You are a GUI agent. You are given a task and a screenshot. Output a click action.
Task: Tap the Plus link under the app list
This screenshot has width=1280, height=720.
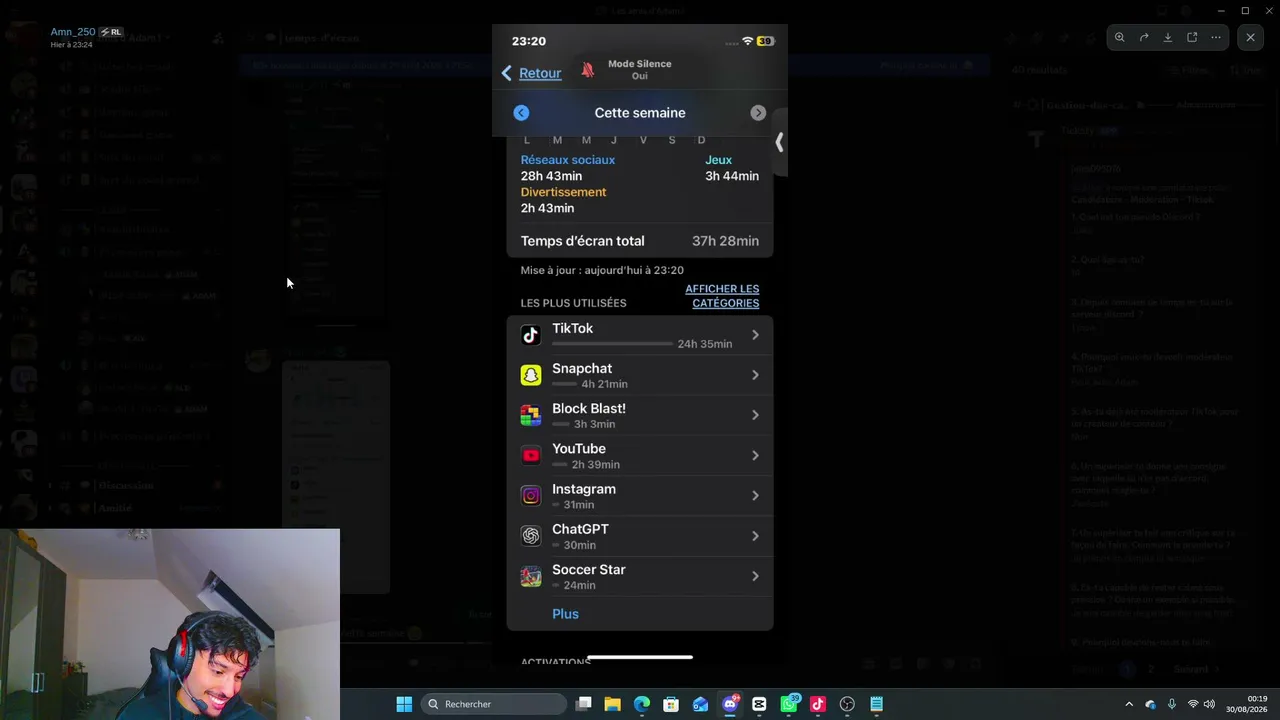coord(565,614)
